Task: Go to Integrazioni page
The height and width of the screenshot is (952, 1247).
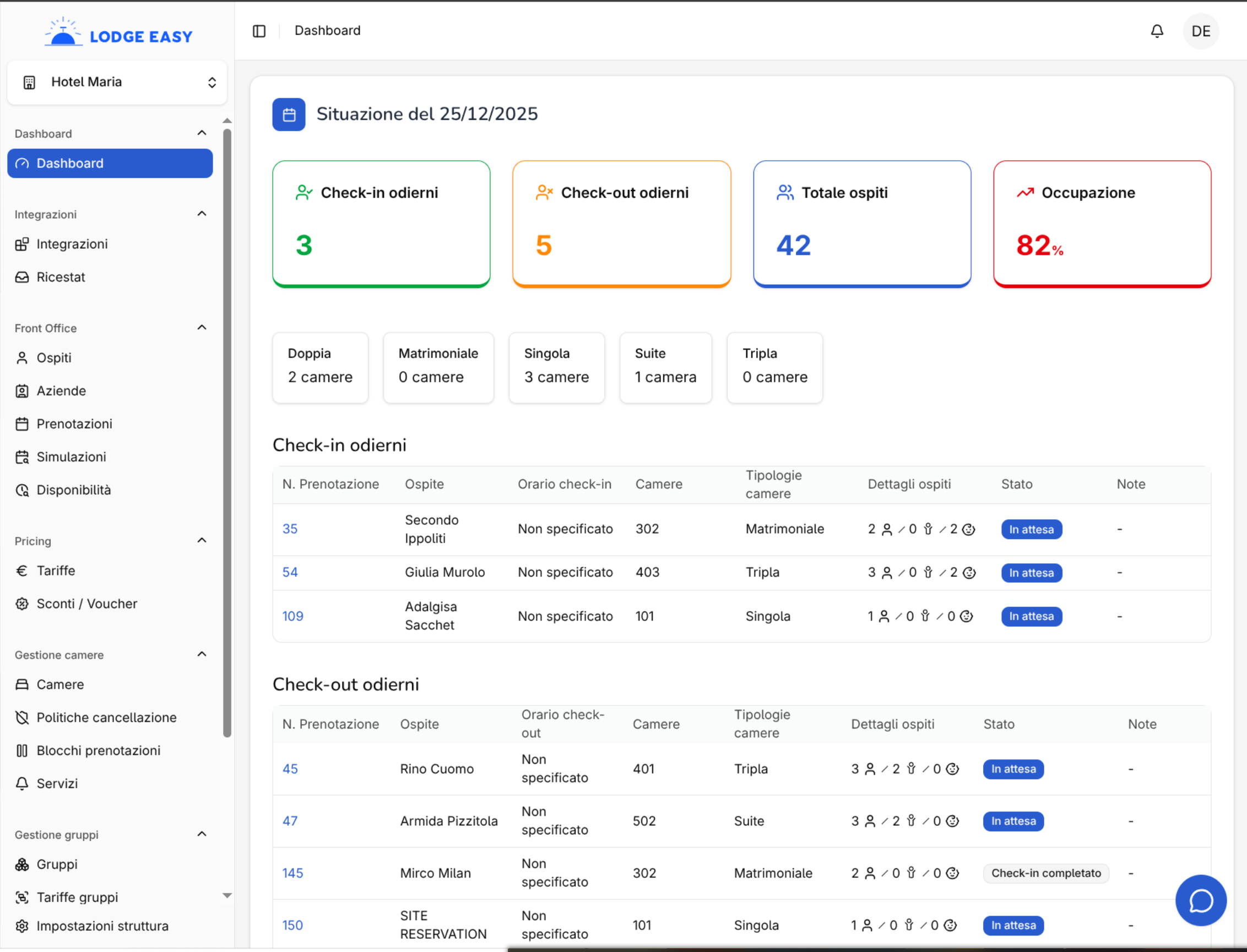Action: click(x=73, y=244)
